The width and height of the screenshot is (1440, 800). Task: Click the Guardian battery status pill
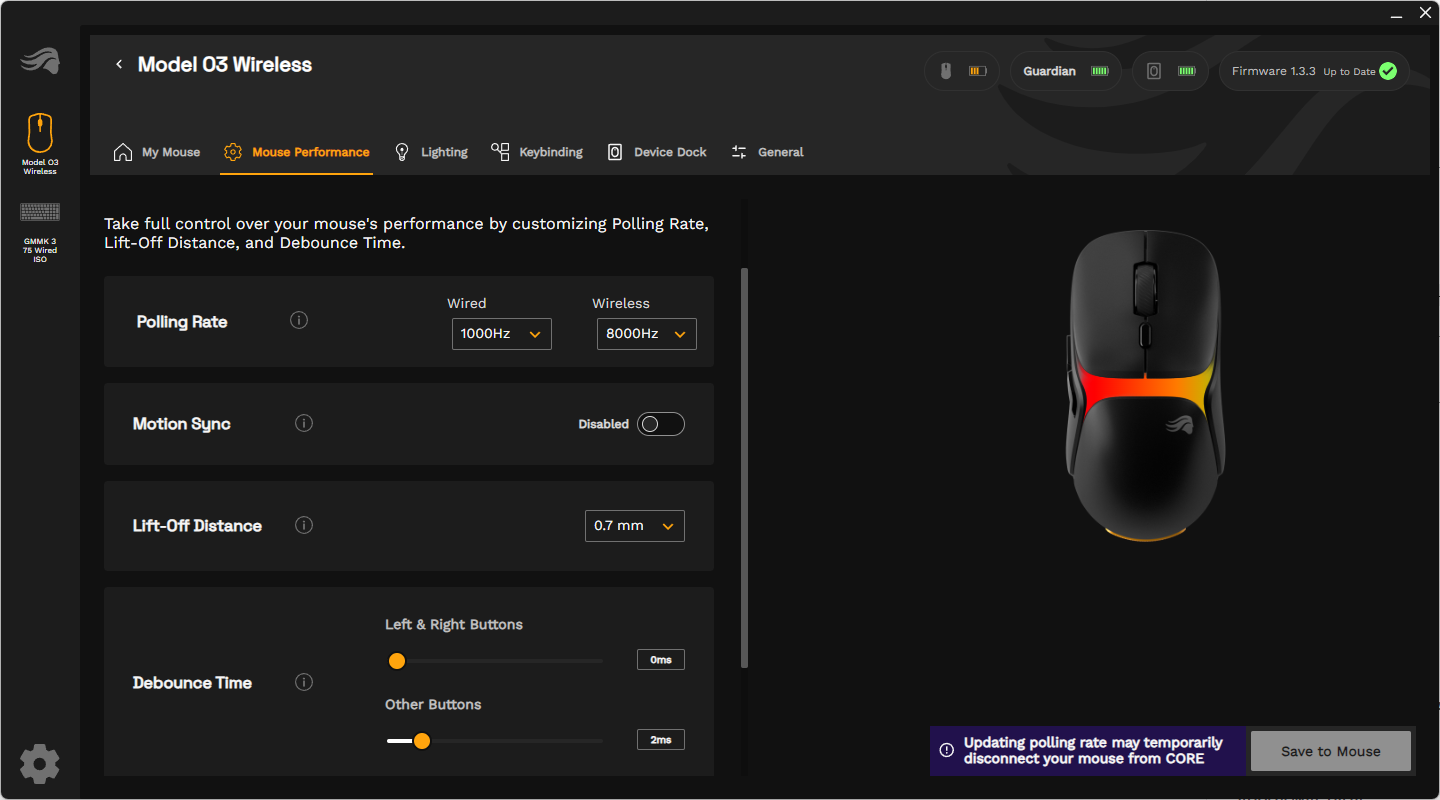1065,72
